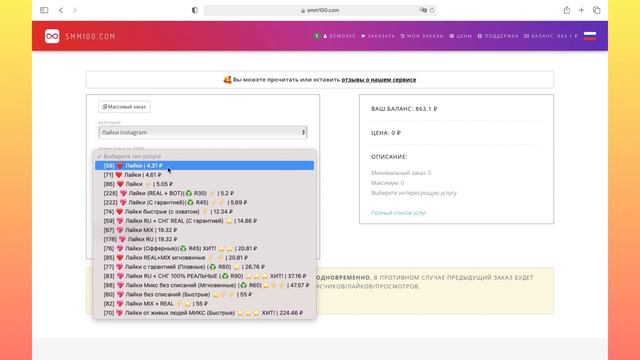Click the ЦЕНА: 0 ₽ text
Screen dimensions: 640x360
click(x=386, y=133)
